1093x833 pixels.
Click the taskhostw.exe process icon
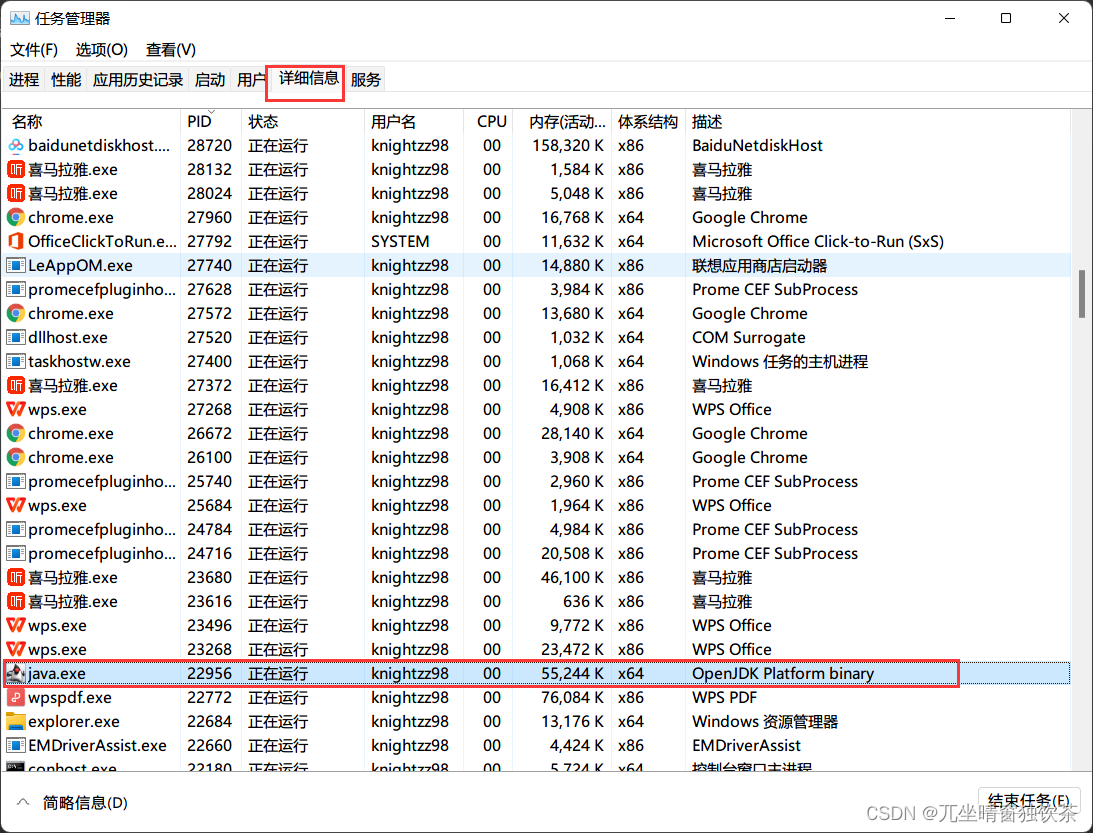click(x=15, y=362)
